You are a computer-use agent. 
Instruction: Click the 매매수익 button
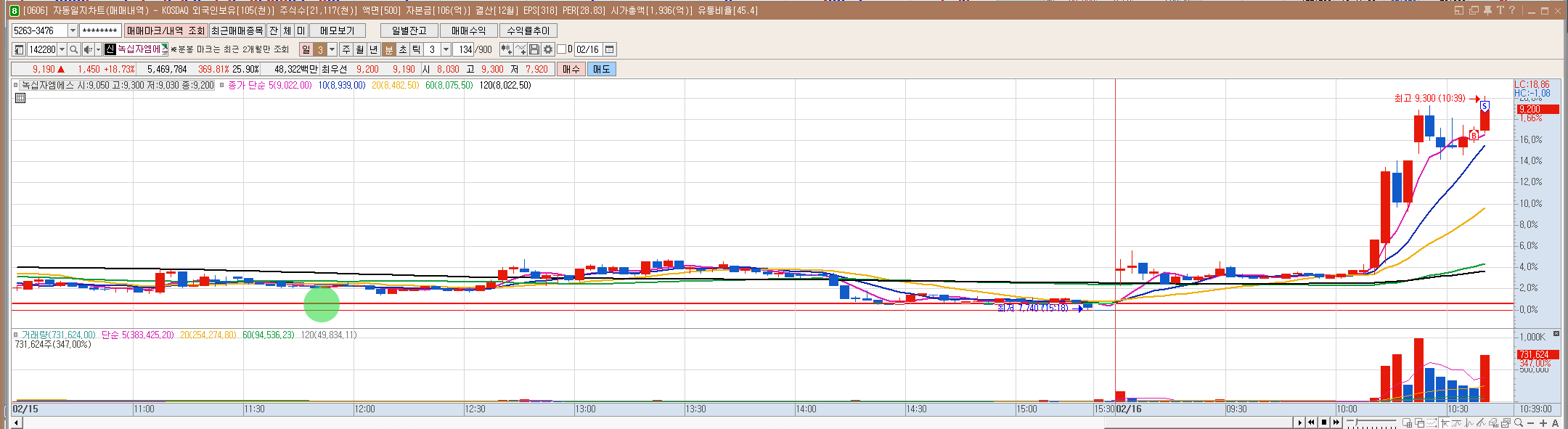click(x=469, y=30)
